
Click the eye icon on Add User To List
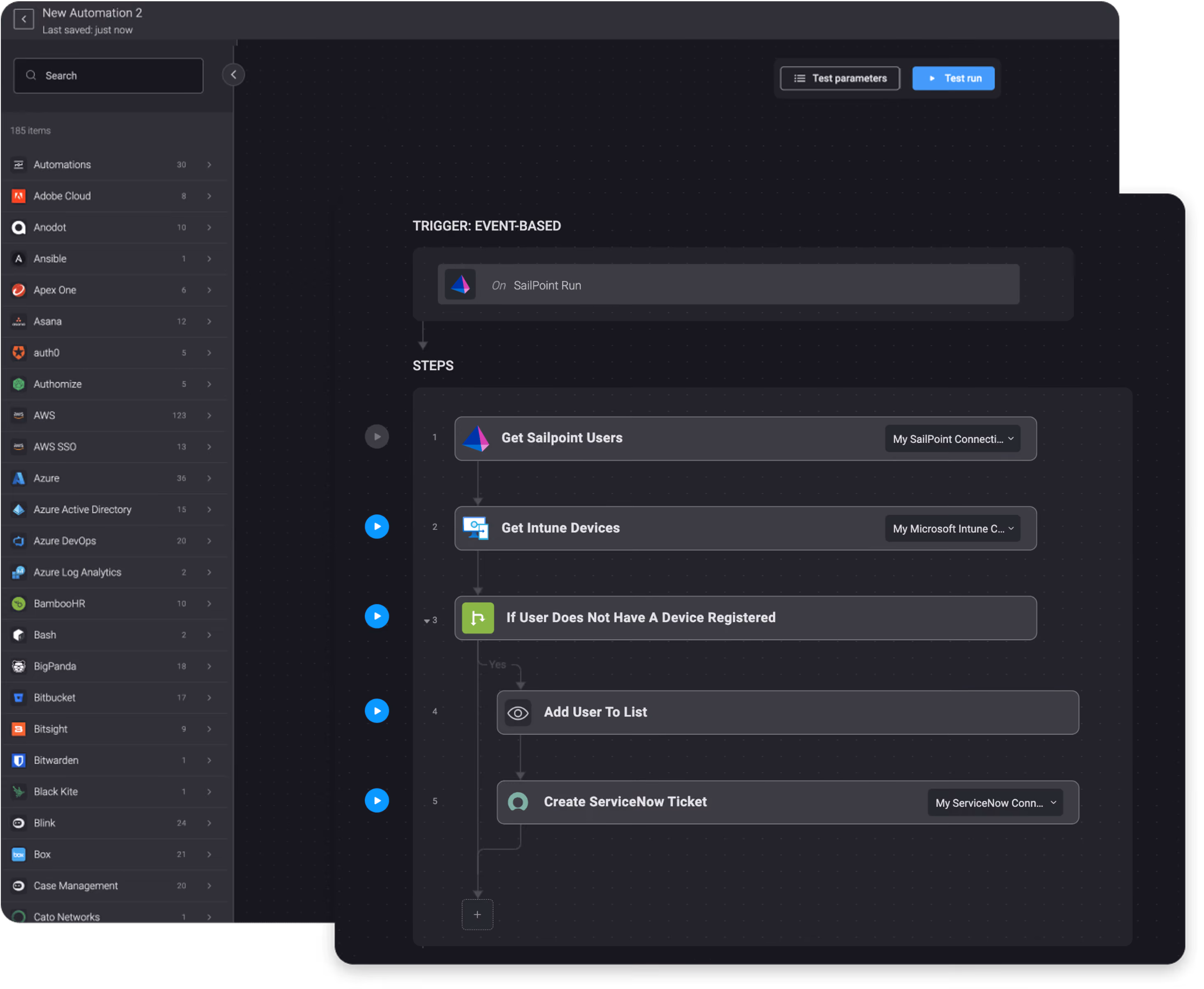tap(518, 713)
